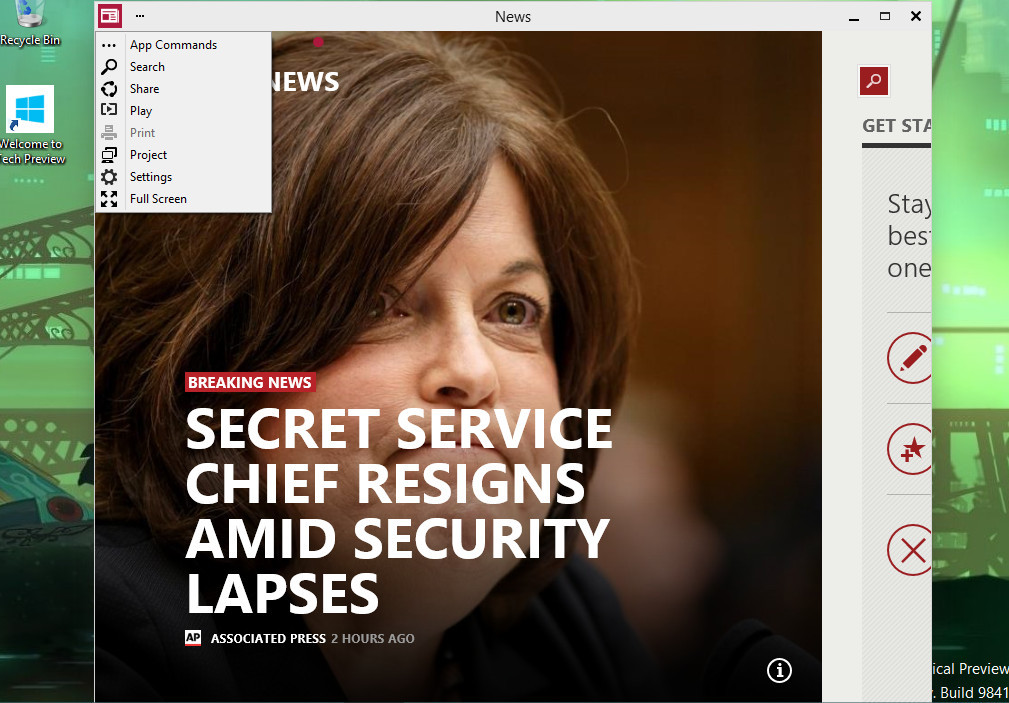Show photo info via the info icon

pos(779,670)
